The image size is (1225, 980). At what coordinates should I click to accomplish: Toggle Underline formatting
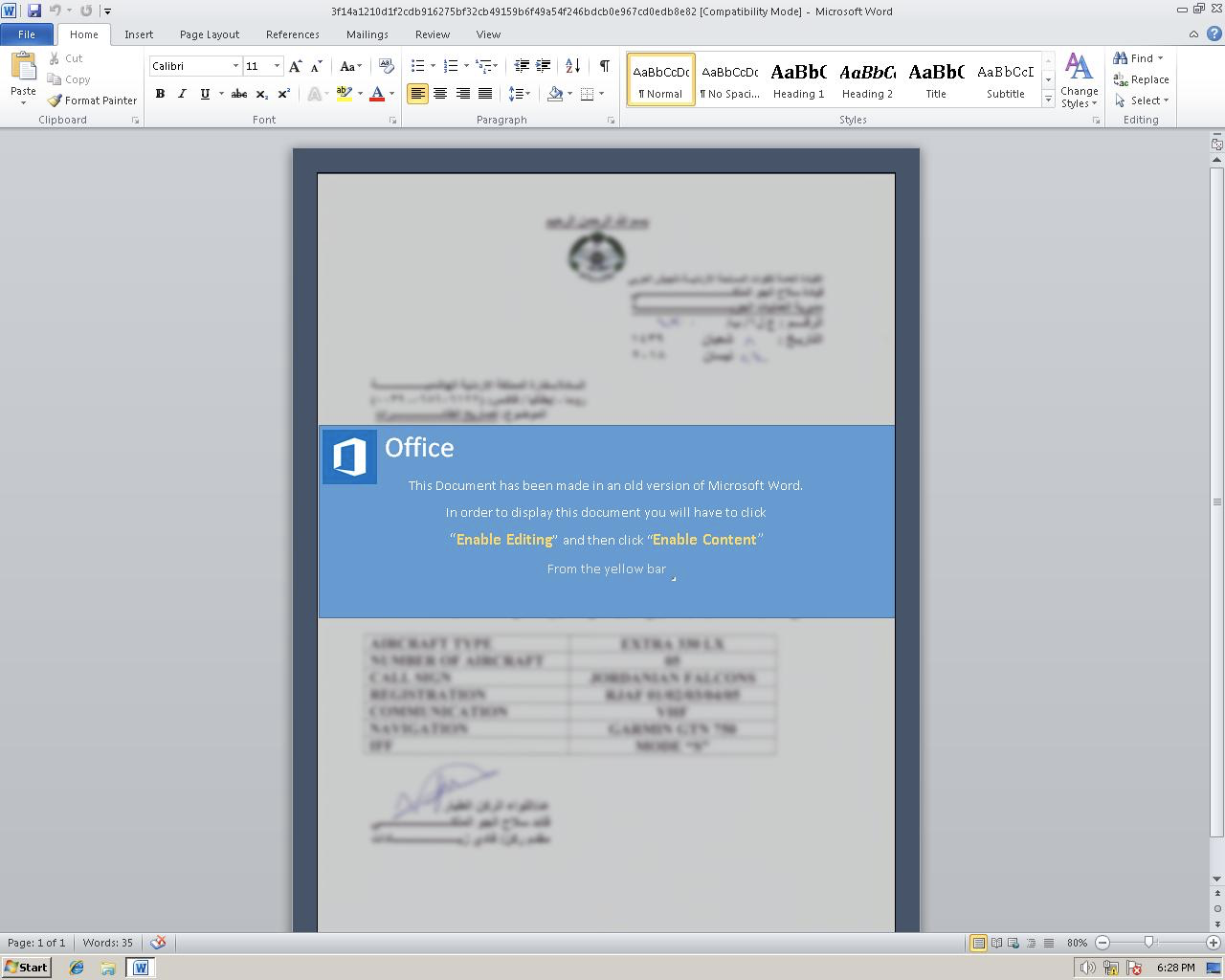(204, 94)
